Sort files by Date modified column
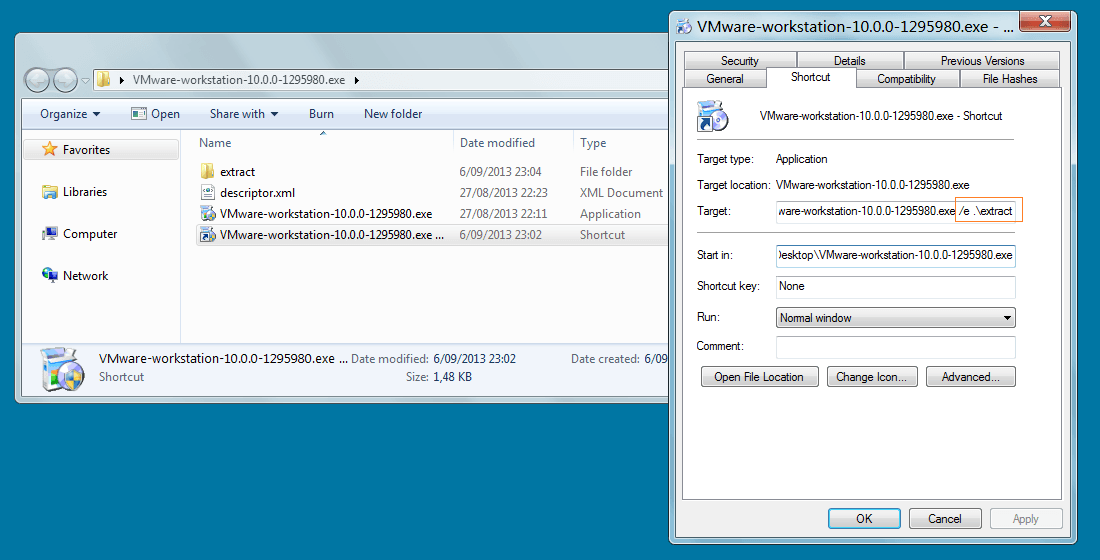This screenshot has height=560, width=1100. (x=497, y=143)
